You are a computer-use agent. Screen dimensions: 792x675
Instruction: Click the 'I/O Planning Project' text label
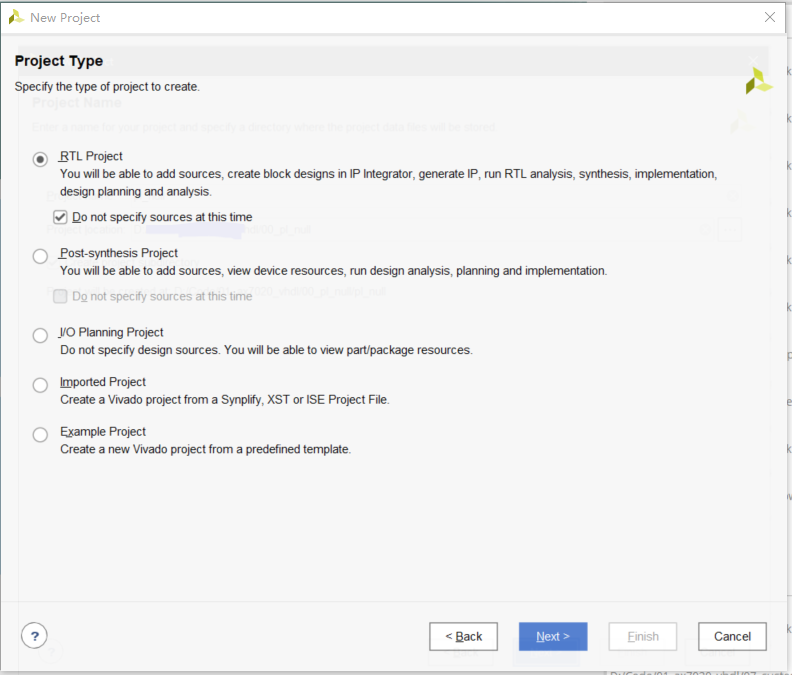coord(111,333)
